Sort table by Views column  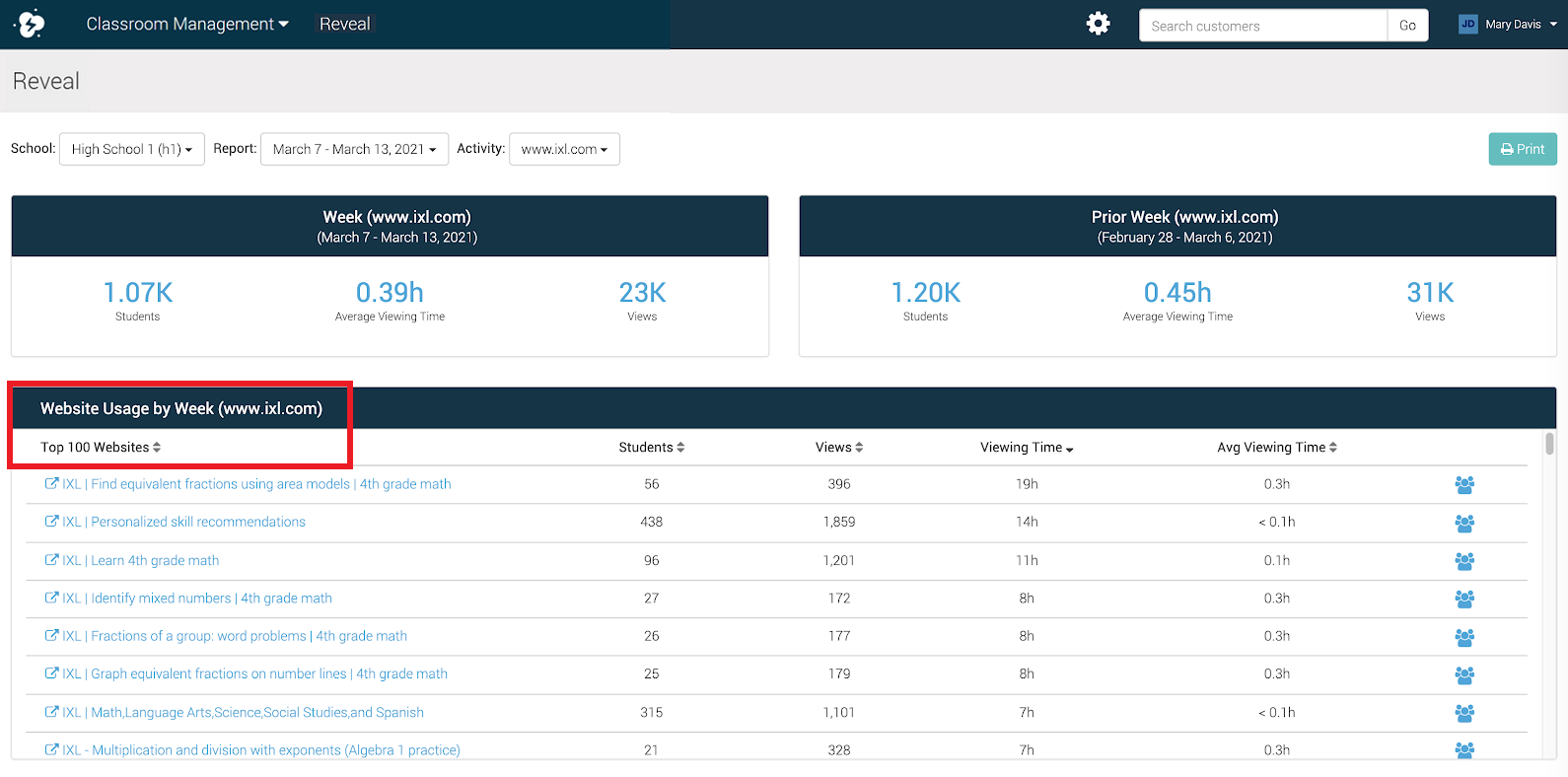(839, 448)
